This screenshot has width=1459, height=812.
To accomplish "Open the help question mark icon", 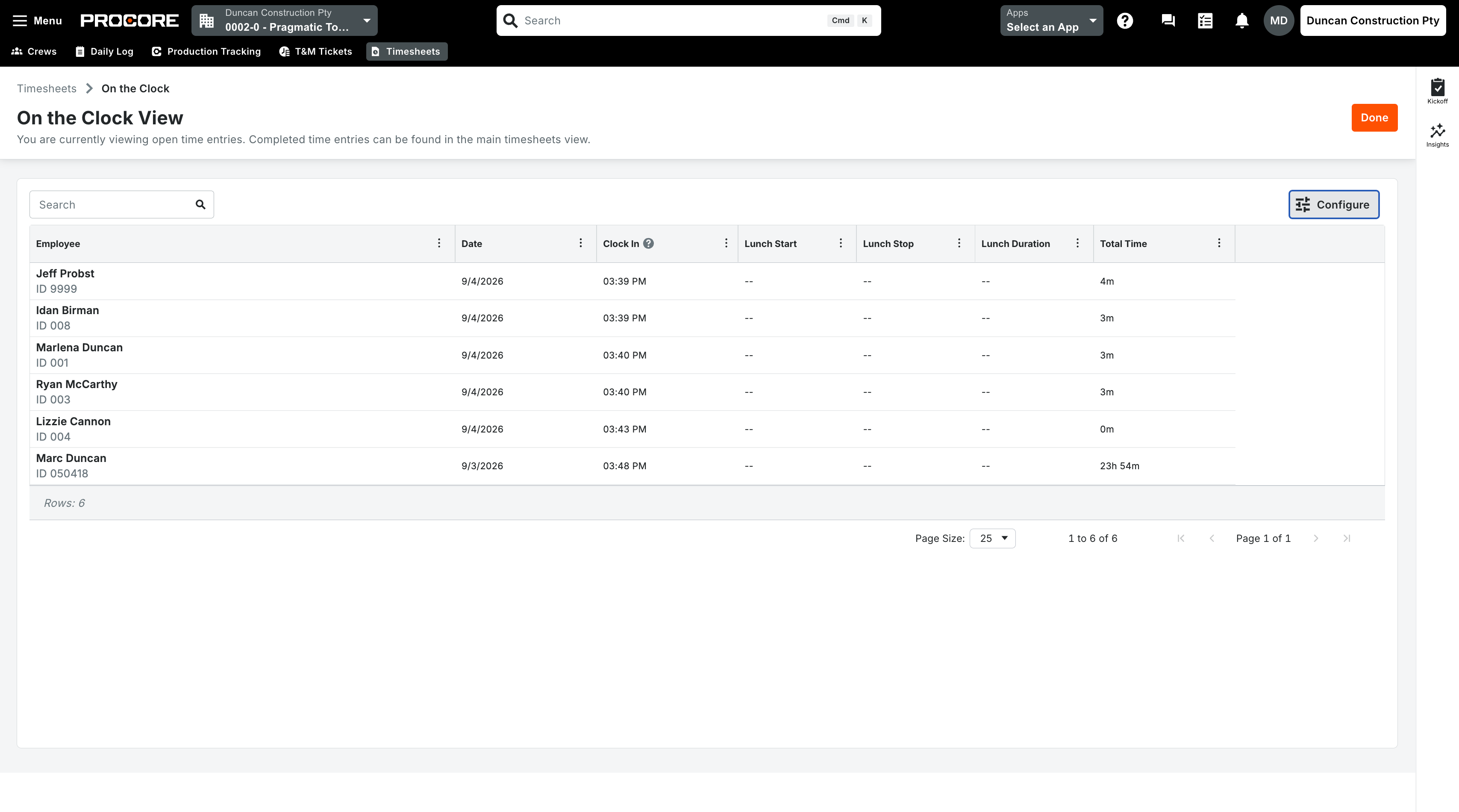I will [1125, 21].
